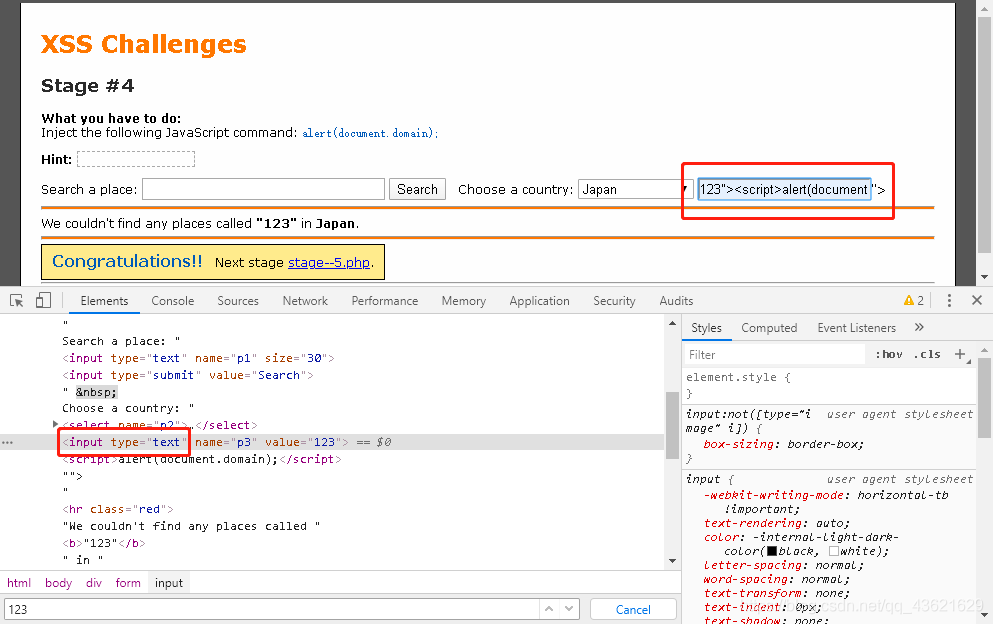
Task: Click the page vertical scrollbar thumb
Action: click(x=984, y=134)
